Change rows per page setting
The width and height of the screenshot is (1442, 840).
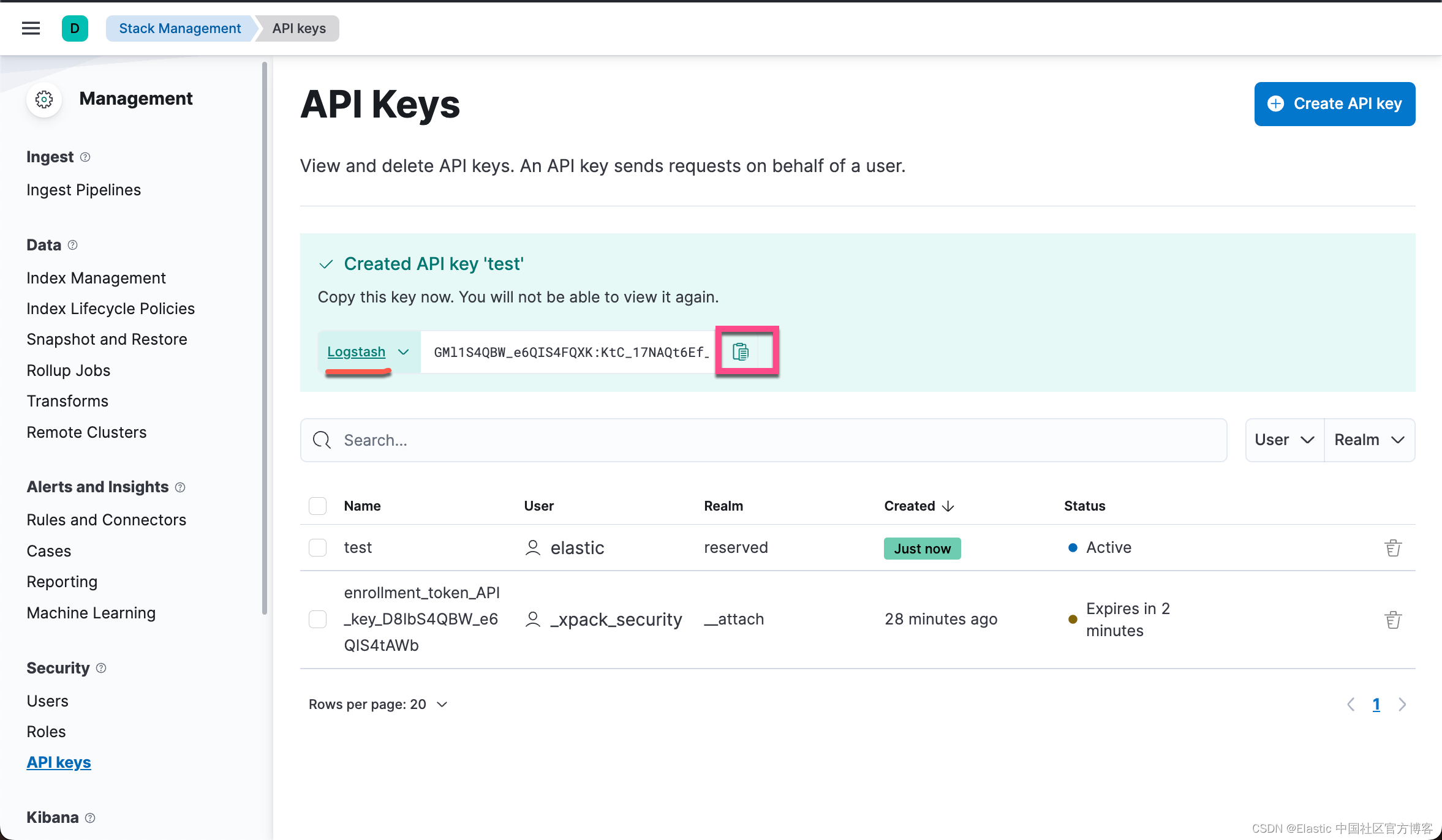(x=378, y=705)
